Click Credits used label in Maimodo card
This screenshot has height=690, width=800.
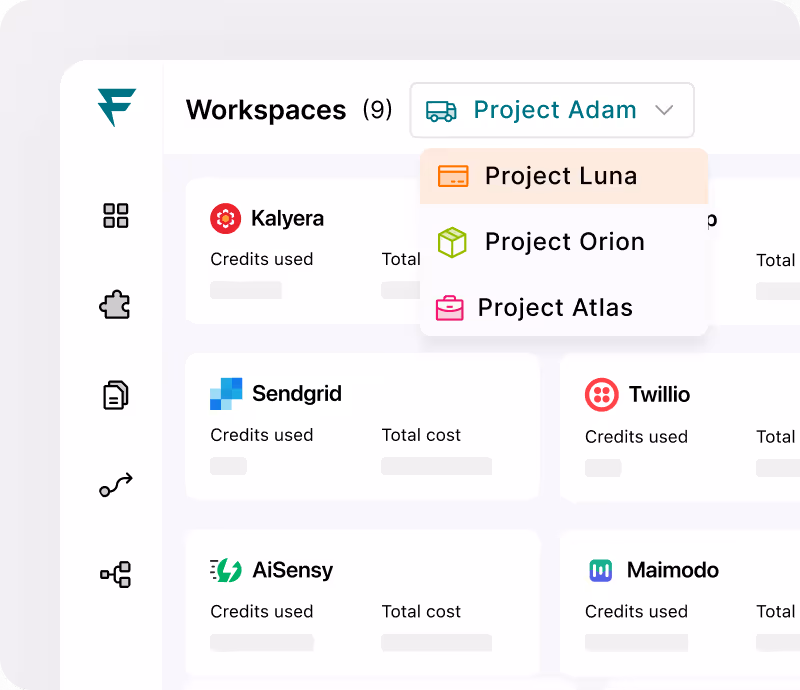tap(636, 611)
